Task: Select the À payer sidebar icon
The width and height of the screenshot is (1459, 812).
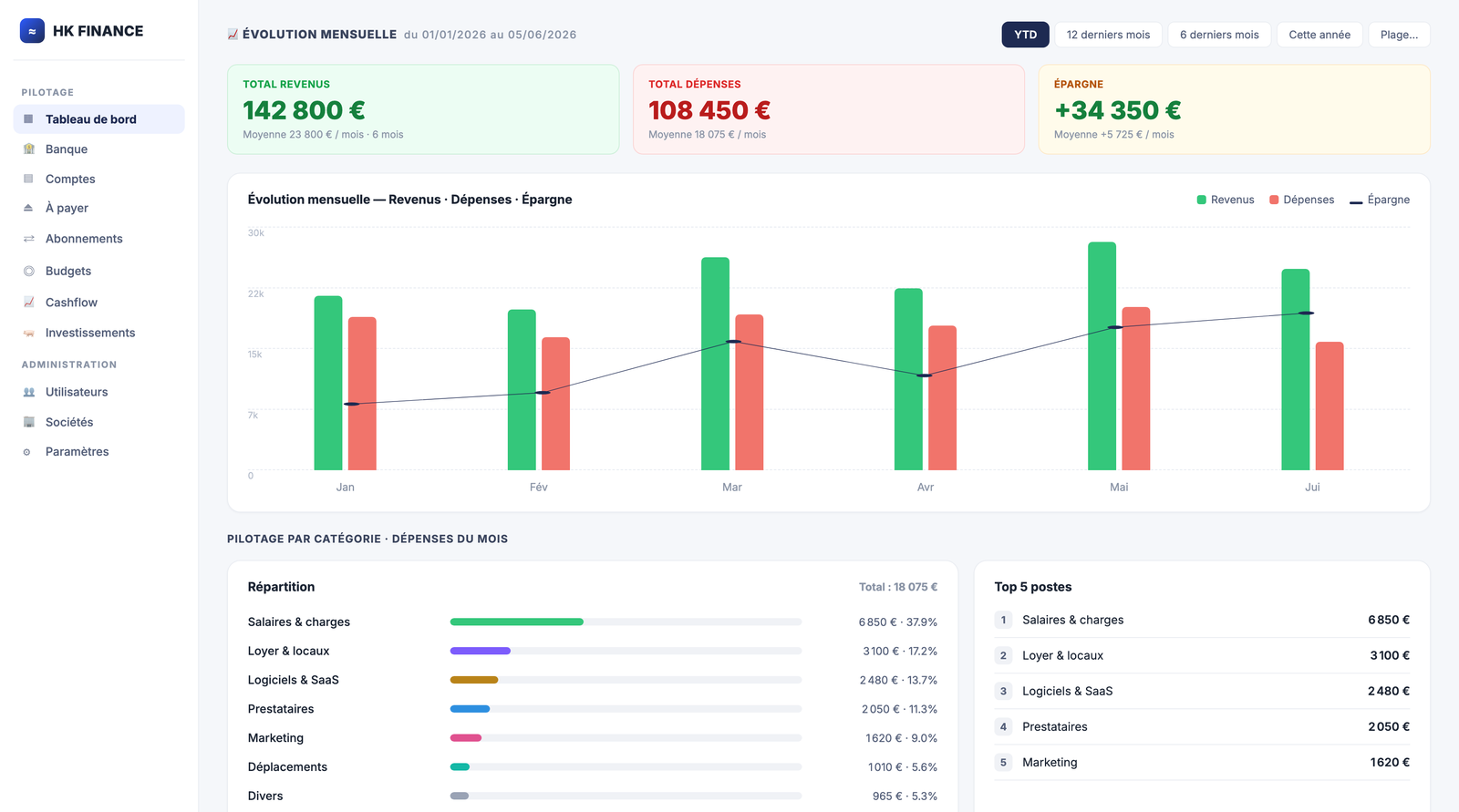Action: click(28, 208)
